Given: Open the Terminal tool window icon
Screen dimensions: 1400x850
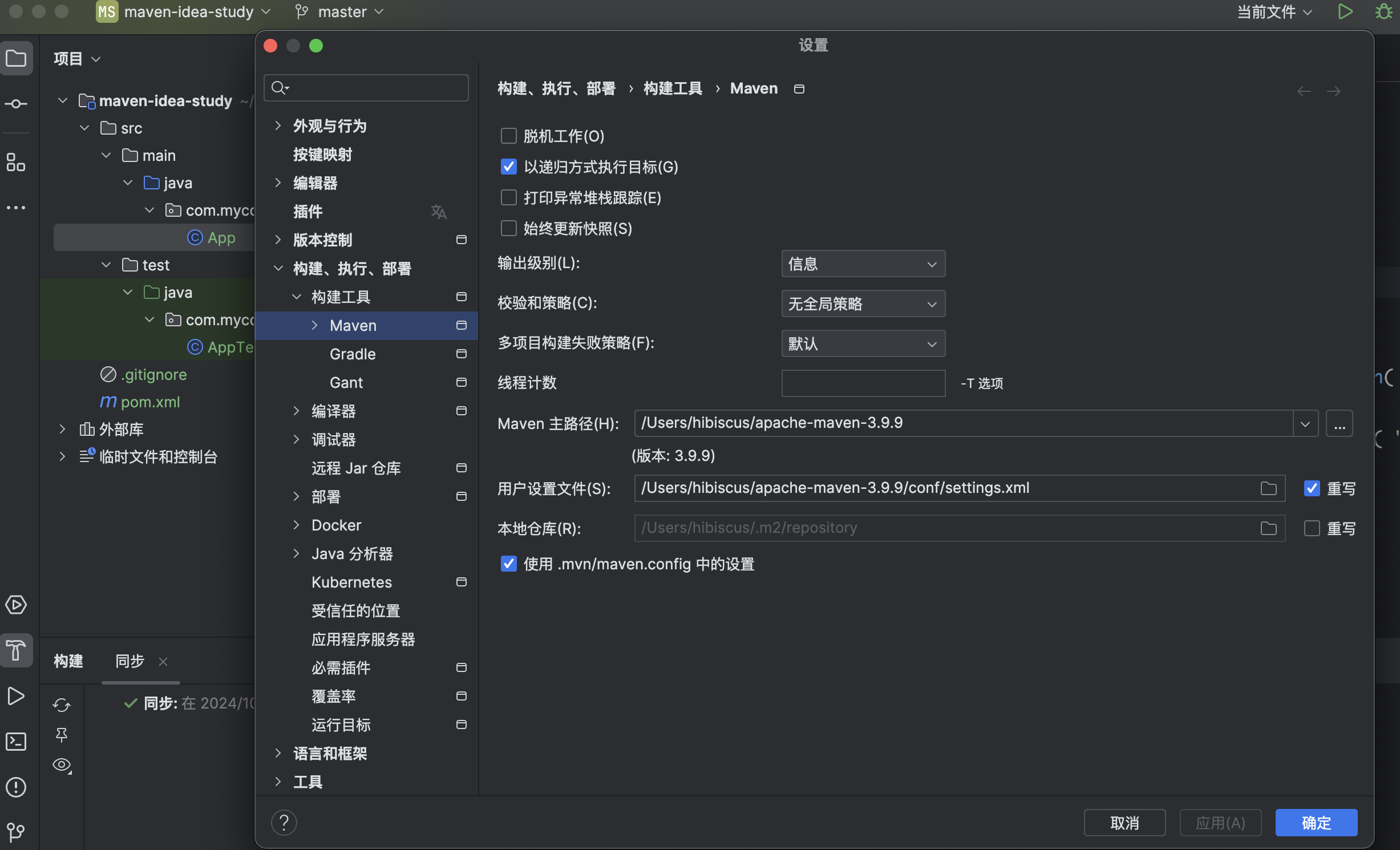Looking at the screenshot, I should click(x=16, y=742).
